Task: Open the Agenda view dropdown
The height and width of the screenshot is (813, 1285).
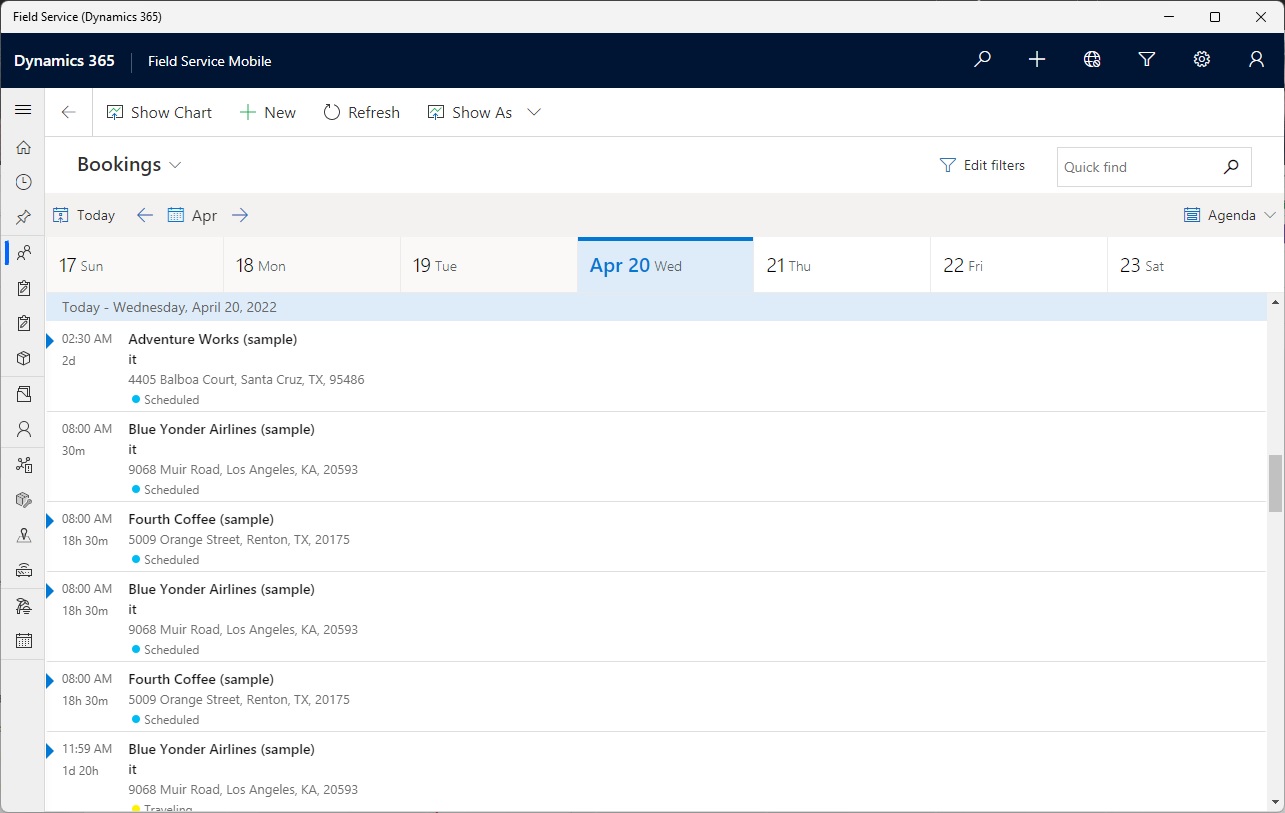Action: click(x=1230, y=215)
